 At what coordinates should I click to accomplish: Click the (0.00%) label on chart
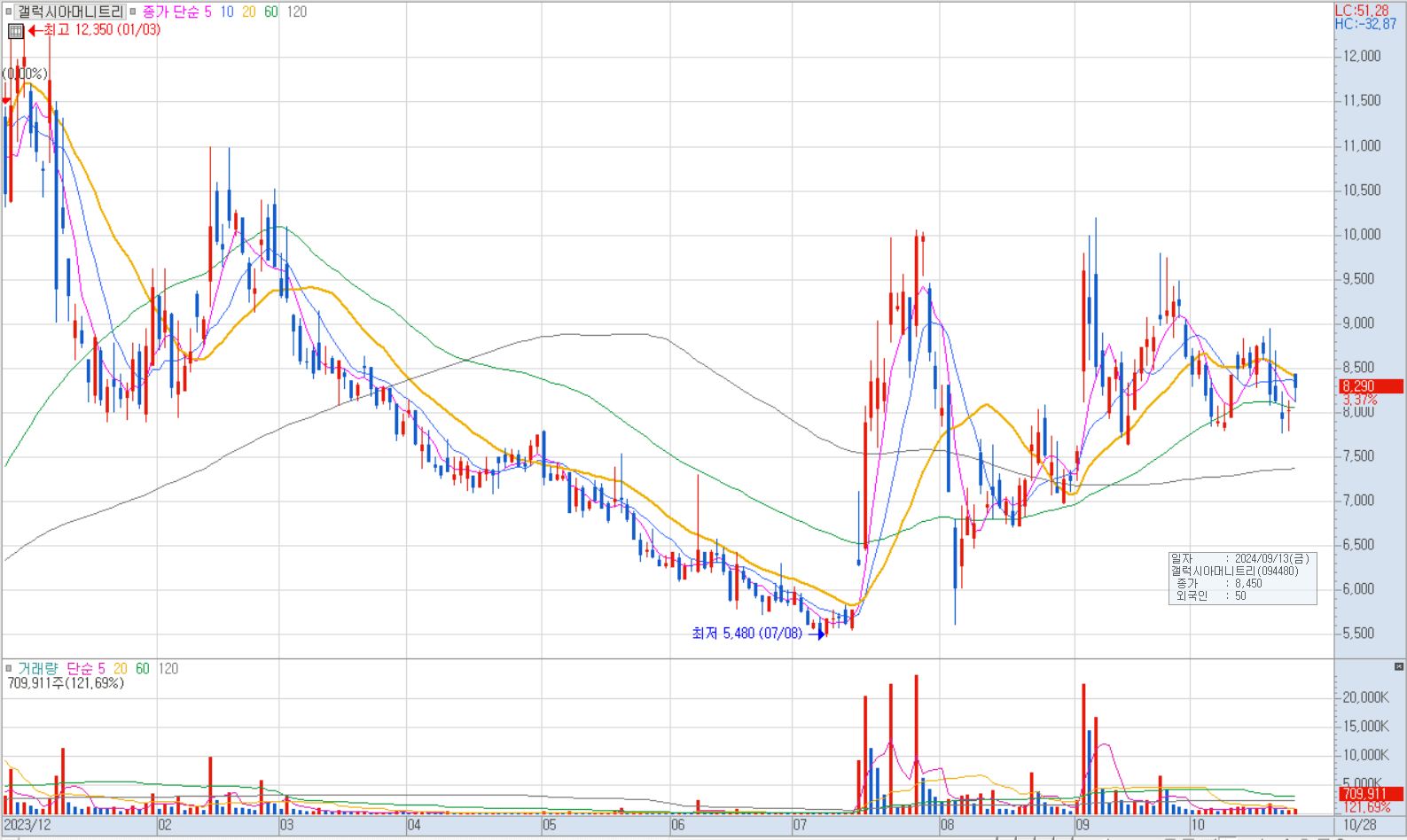pos(25,74)
